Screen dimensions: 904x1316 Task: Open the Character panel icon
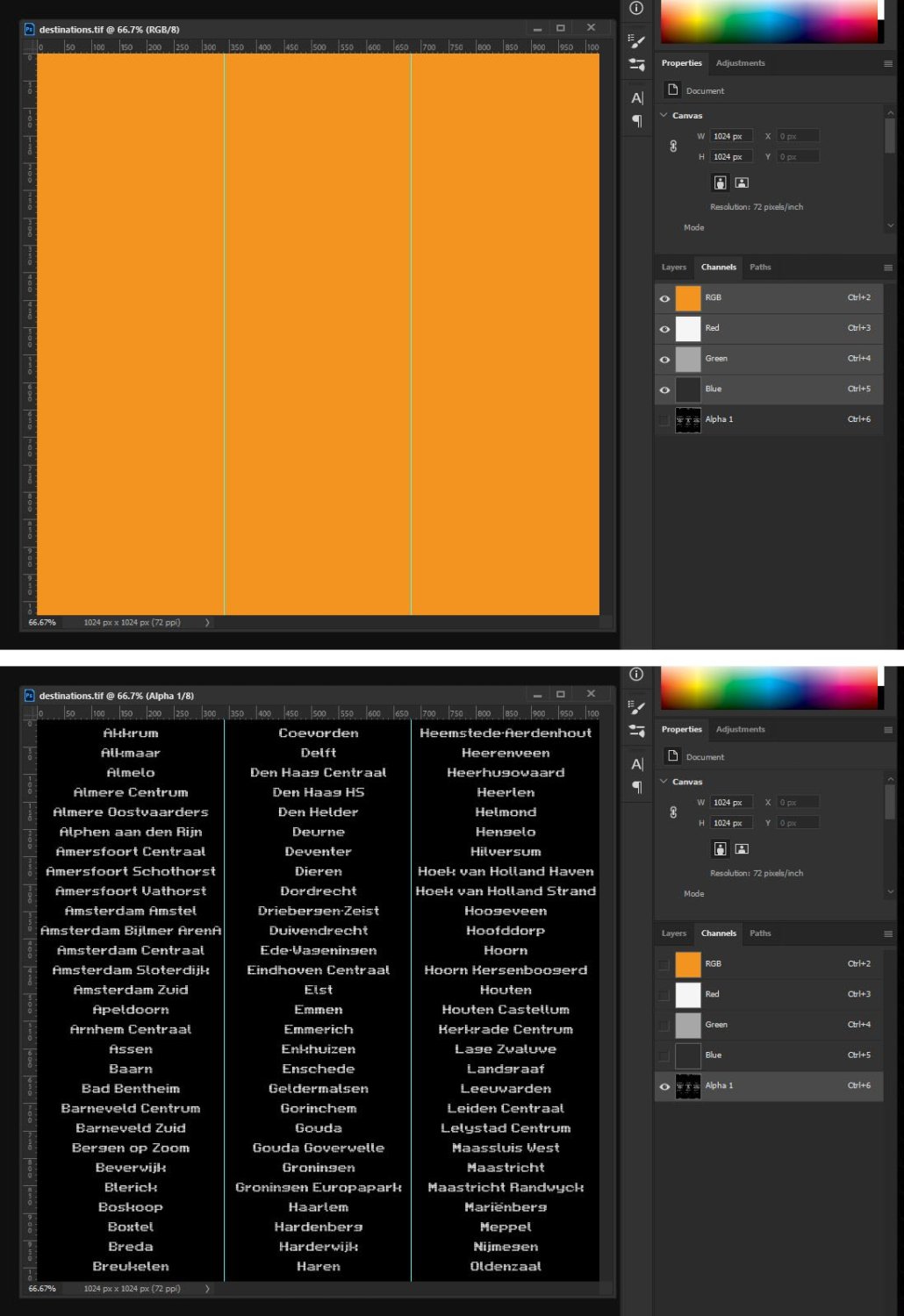point(636,97)
